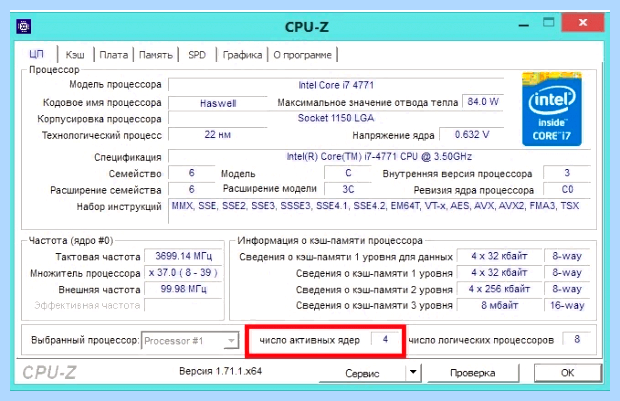The image size is (620, 401).
Task: Click the Haswell code name value
Action: (218, 103)
